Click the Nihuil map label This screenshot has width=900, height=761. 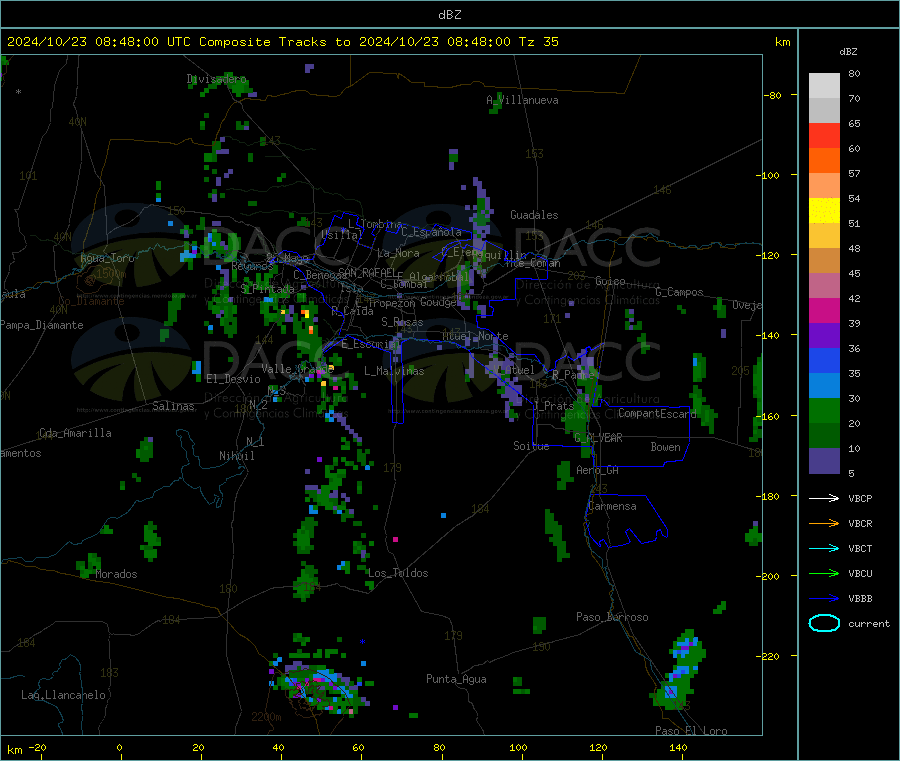236,456
